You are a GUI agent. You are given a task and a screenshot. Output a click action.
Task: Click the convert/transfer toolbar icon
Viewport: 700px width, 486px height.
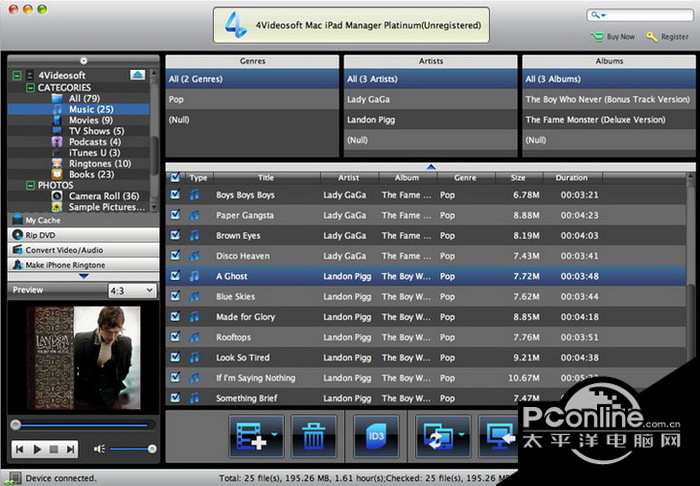(437, 436)
